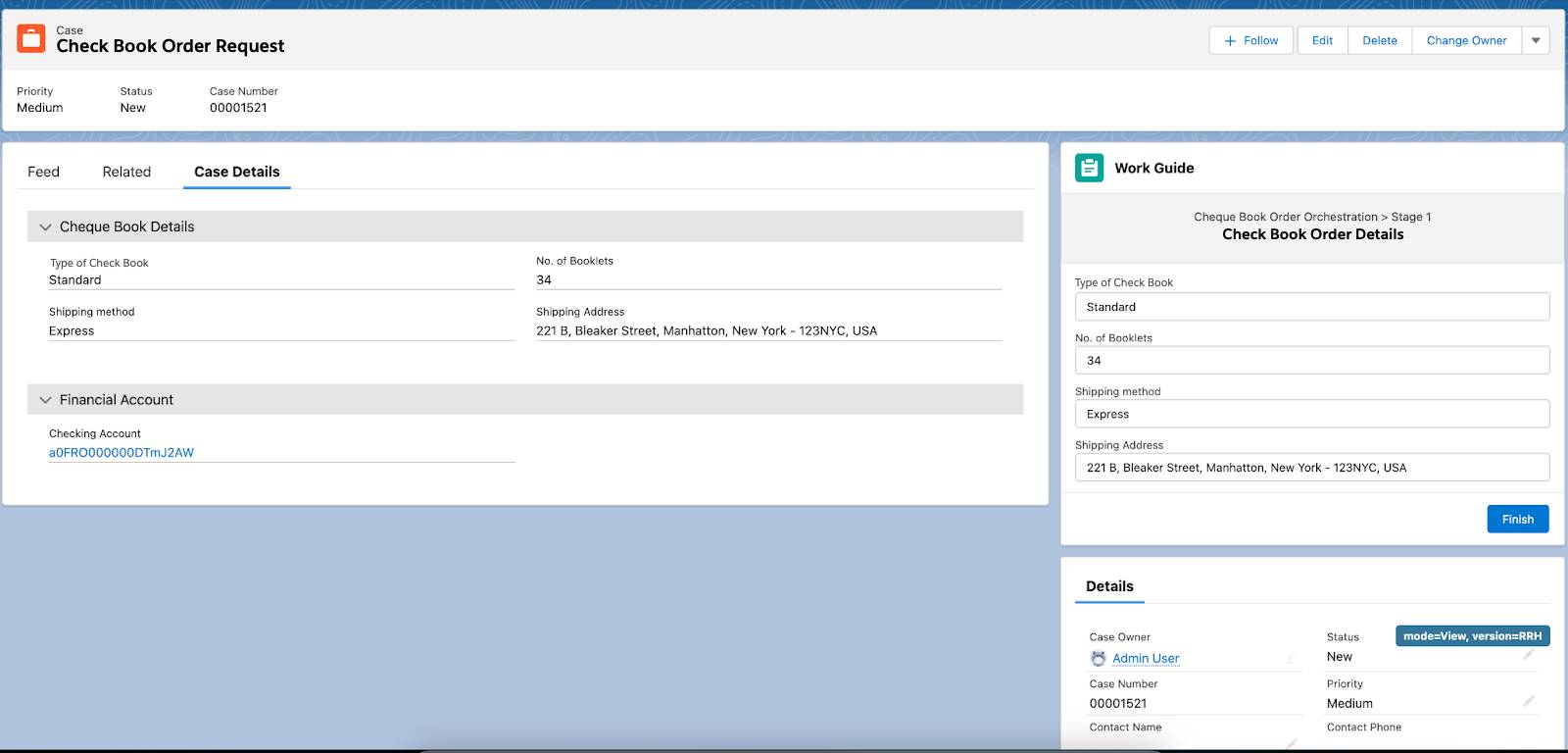Click the Standard value in Cheque Book Details

pos(75,280)
